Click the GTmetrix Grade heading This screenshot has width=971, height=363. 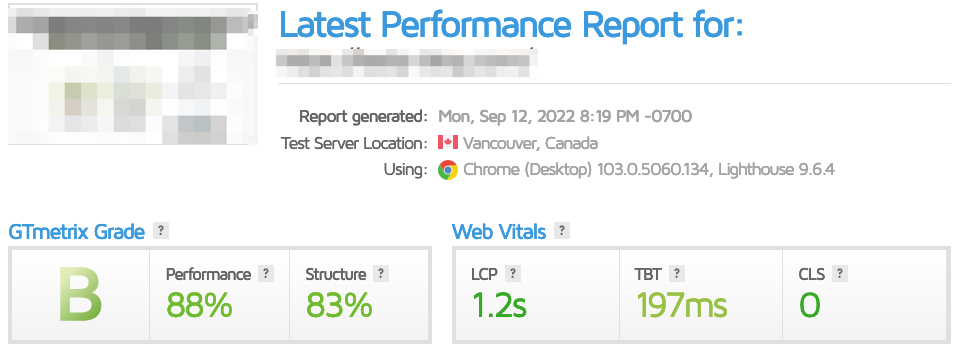(76, 232)
